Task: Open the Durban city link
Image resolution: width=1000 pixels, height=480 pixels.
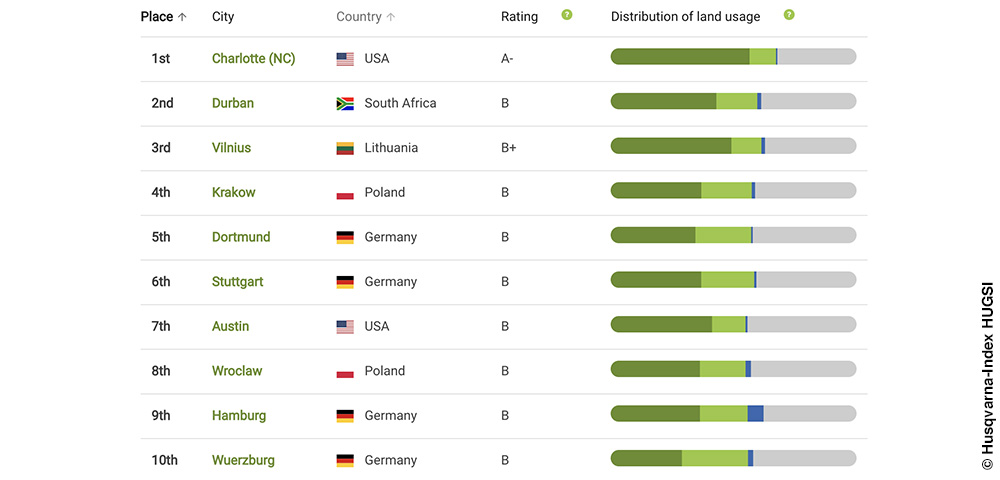Action: 233,103
